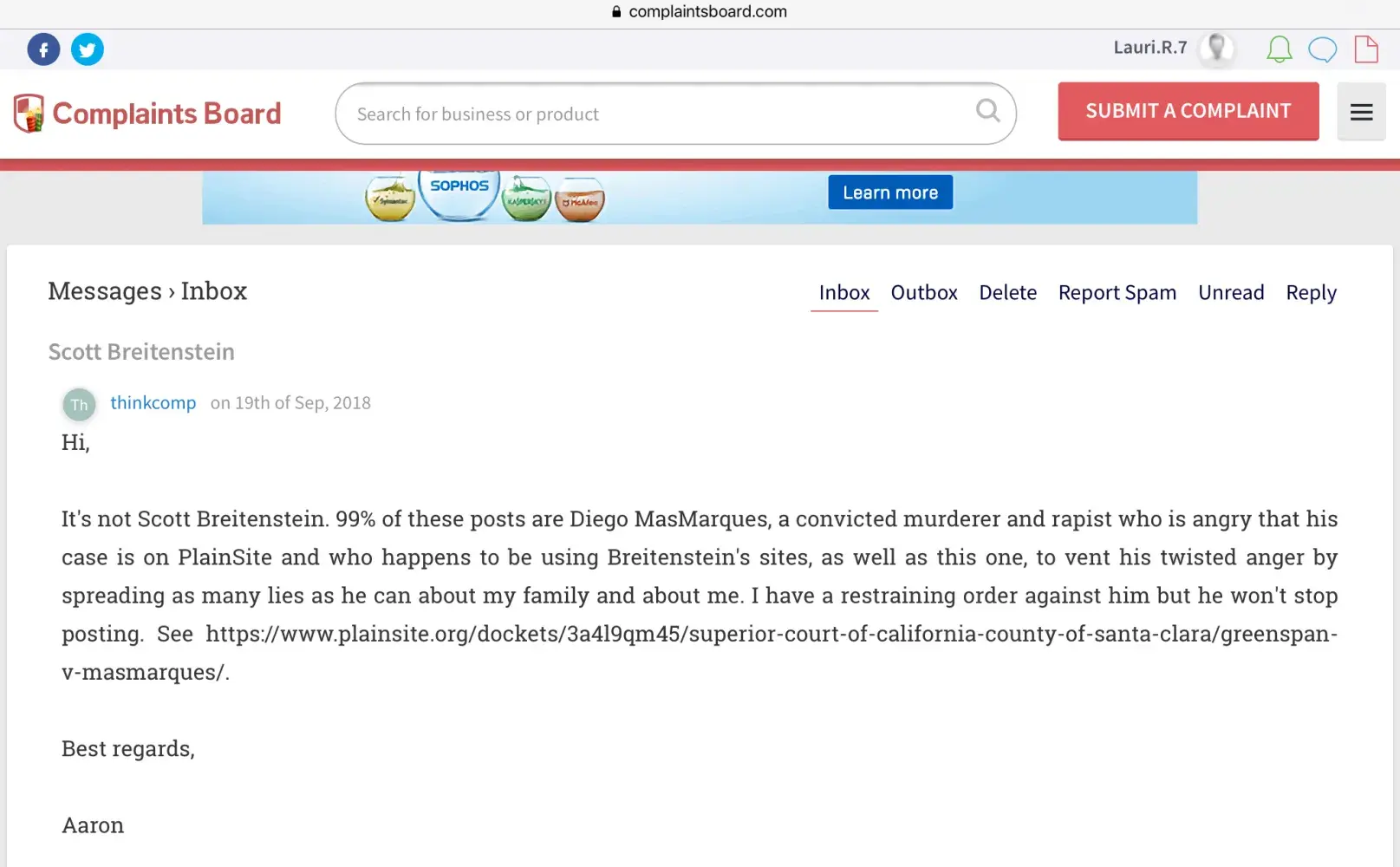Open the Facebook page icon
Image resolution: width=1400 pixels, height=867 pixels.
43,49
